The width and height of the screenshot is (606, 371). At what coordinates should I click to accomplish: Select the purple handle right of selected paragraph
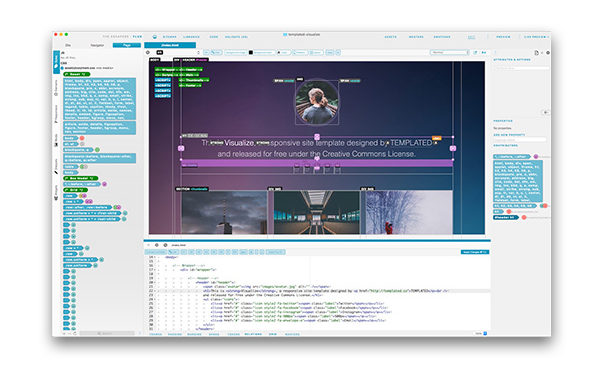pos(453,148)
